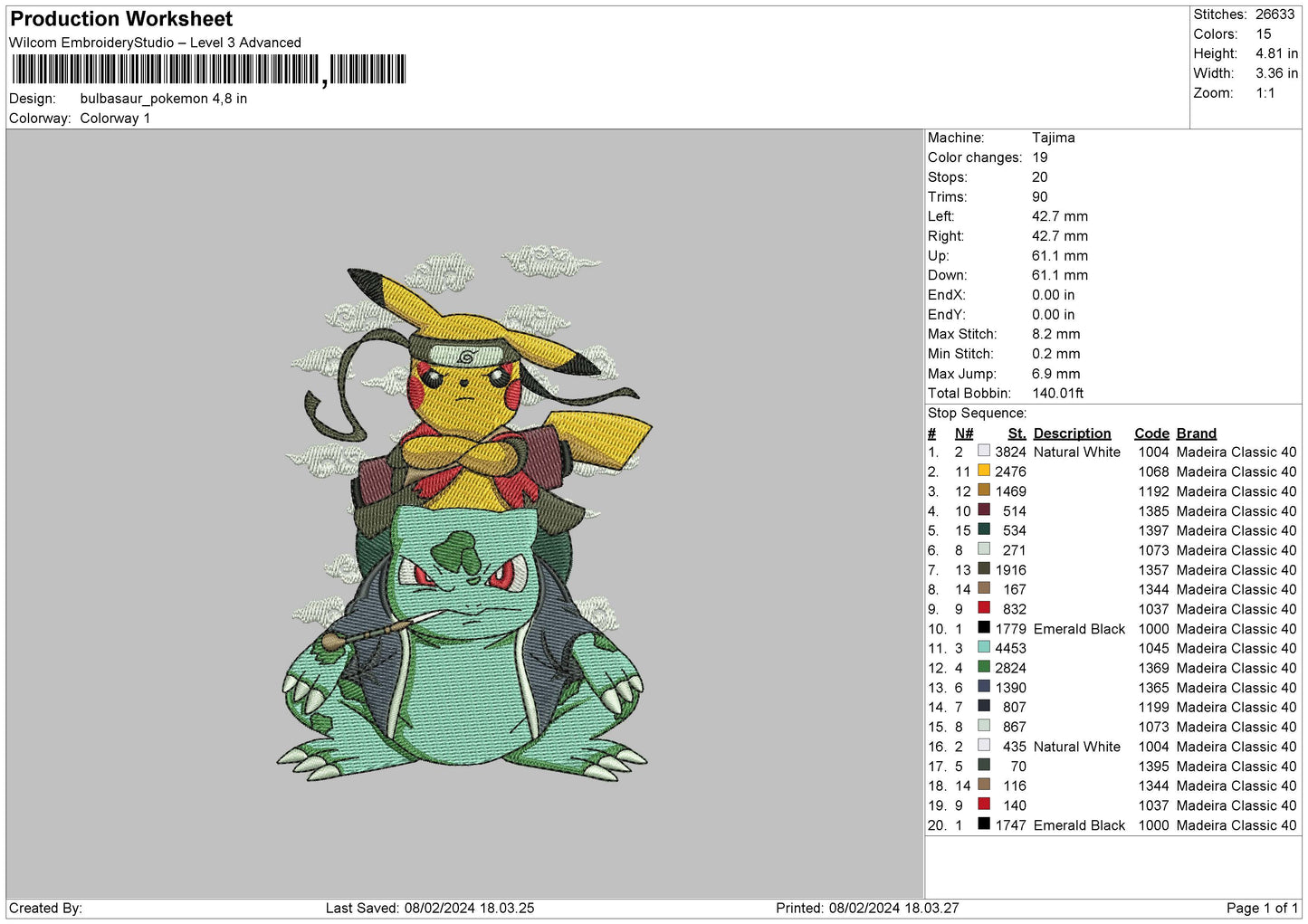Click the Min Stitch value 0.2 mm

(1056, 354)
